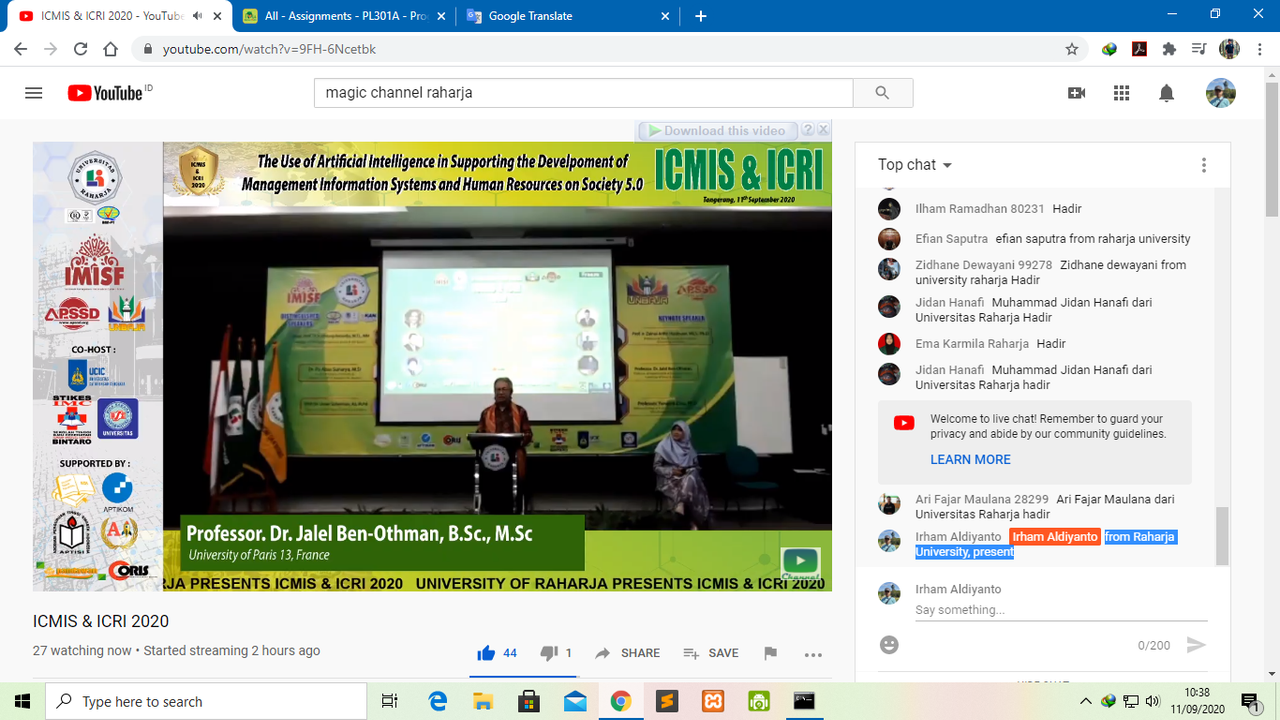Click chat author Ema Karmila Raharja
The height and width of the screenshot is (720, 1280).
pyautogui.click(x=972, y=344)
